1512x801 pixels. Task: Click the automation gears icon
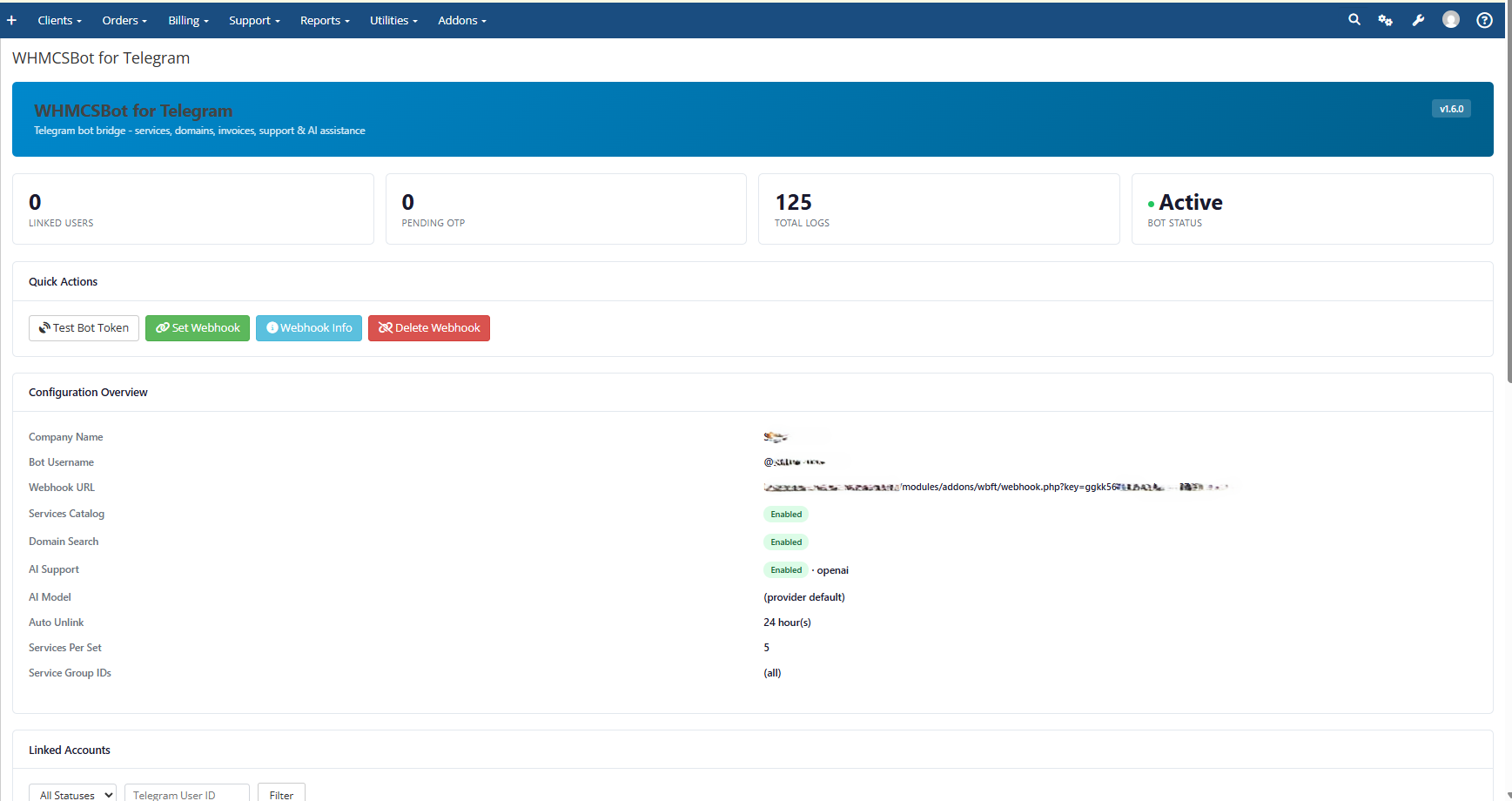(x=1385, y=20)
